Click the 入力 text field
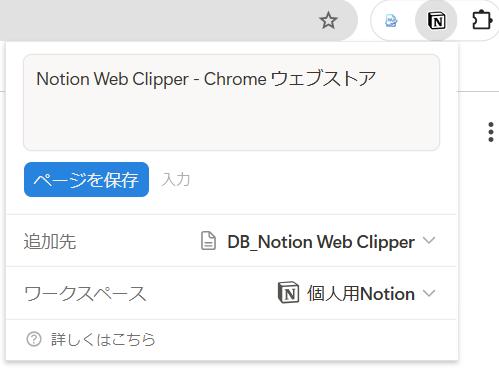499x375 pixels. point(176,179)
